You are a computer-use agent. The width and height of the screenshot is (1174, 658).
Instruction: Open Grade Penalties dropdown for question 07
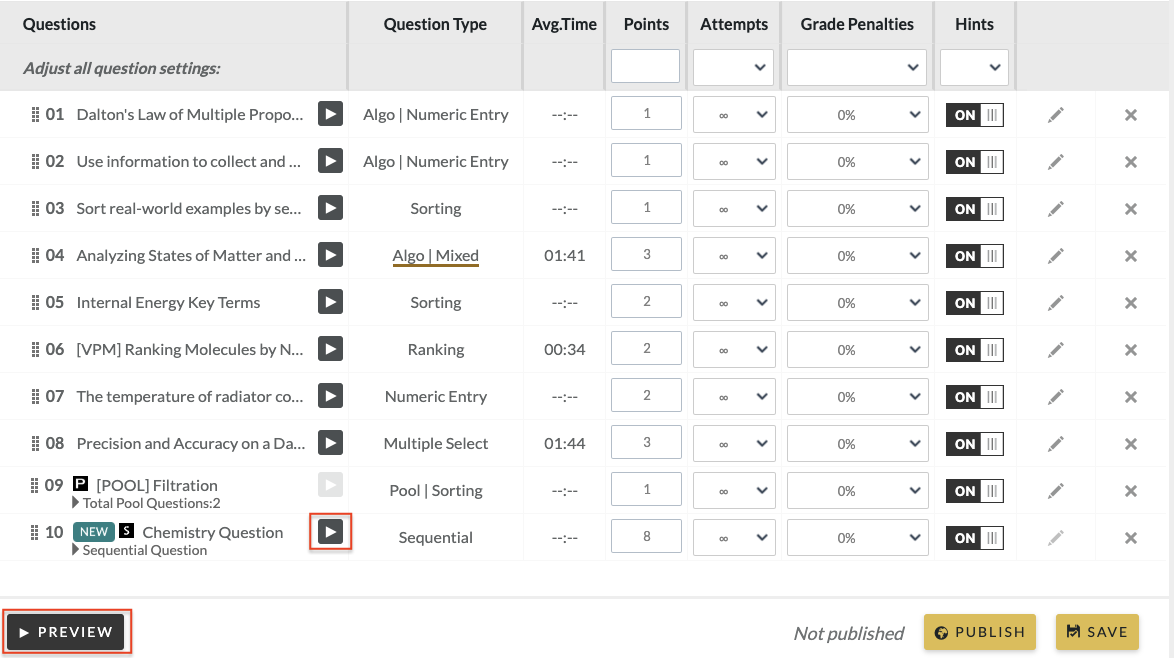pos(857,397)
